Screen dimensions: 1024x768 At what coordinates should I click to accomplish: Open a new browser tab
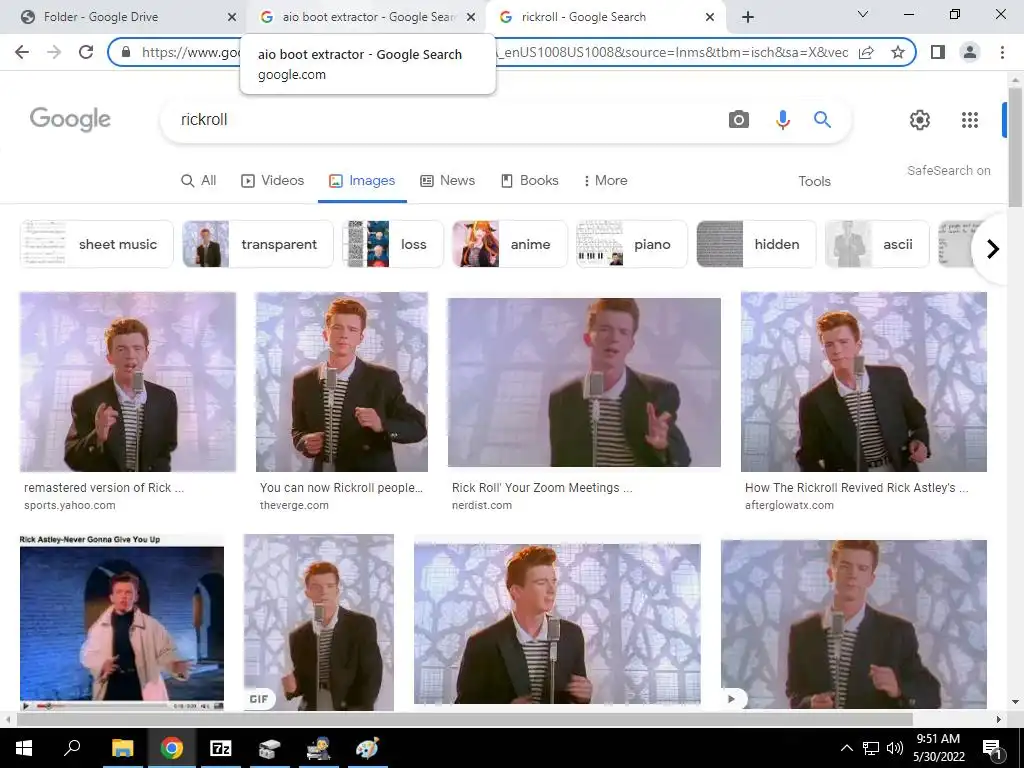[x=748, y=17]
